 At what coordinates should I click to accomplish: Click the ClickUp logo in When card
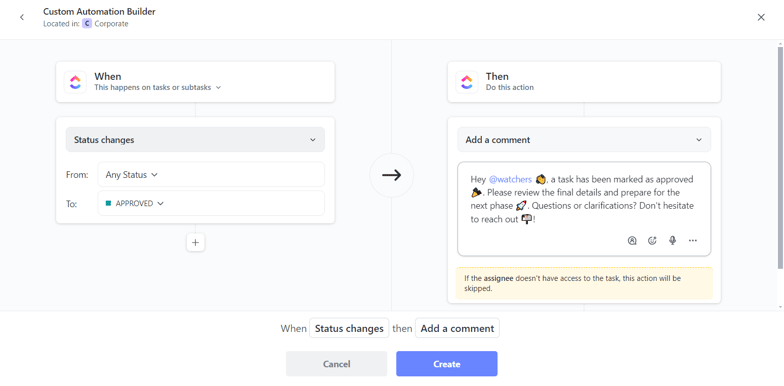click(x=75, y=82)
